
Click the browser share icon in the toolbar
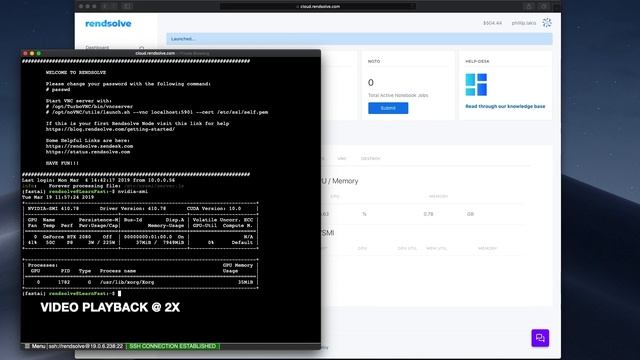pyautogui.click(x=529, y=7)
